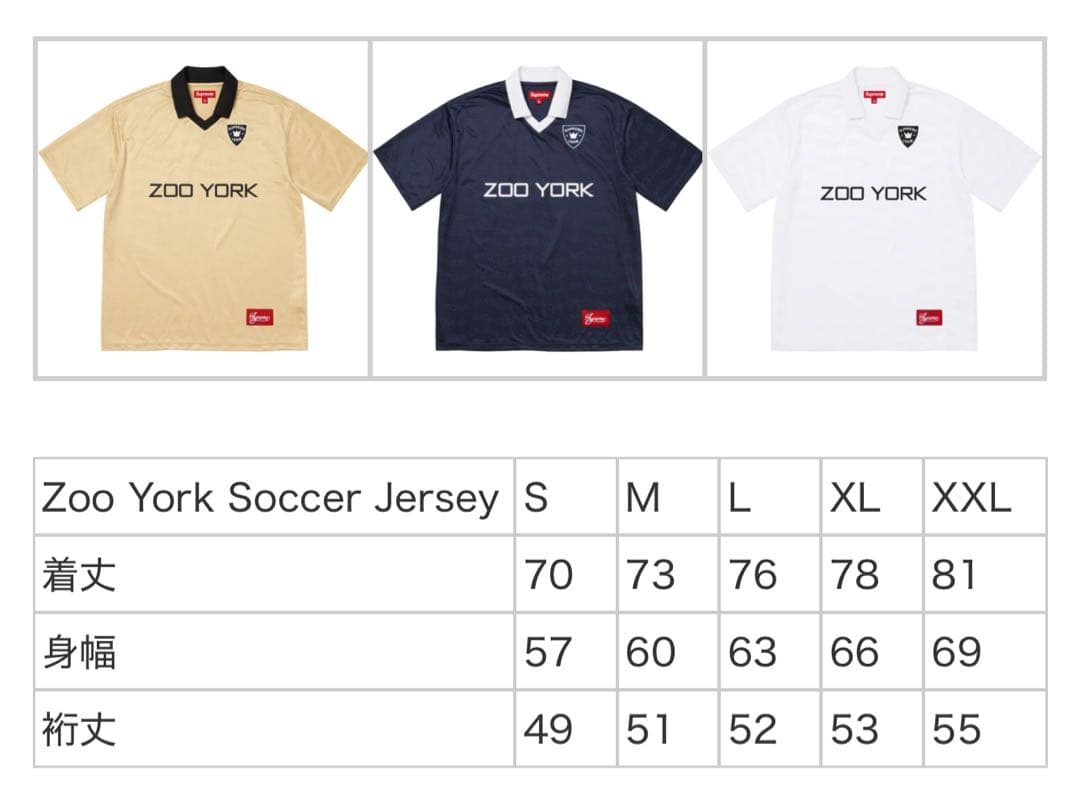Click the 身幅 row label

coord(79,651)
